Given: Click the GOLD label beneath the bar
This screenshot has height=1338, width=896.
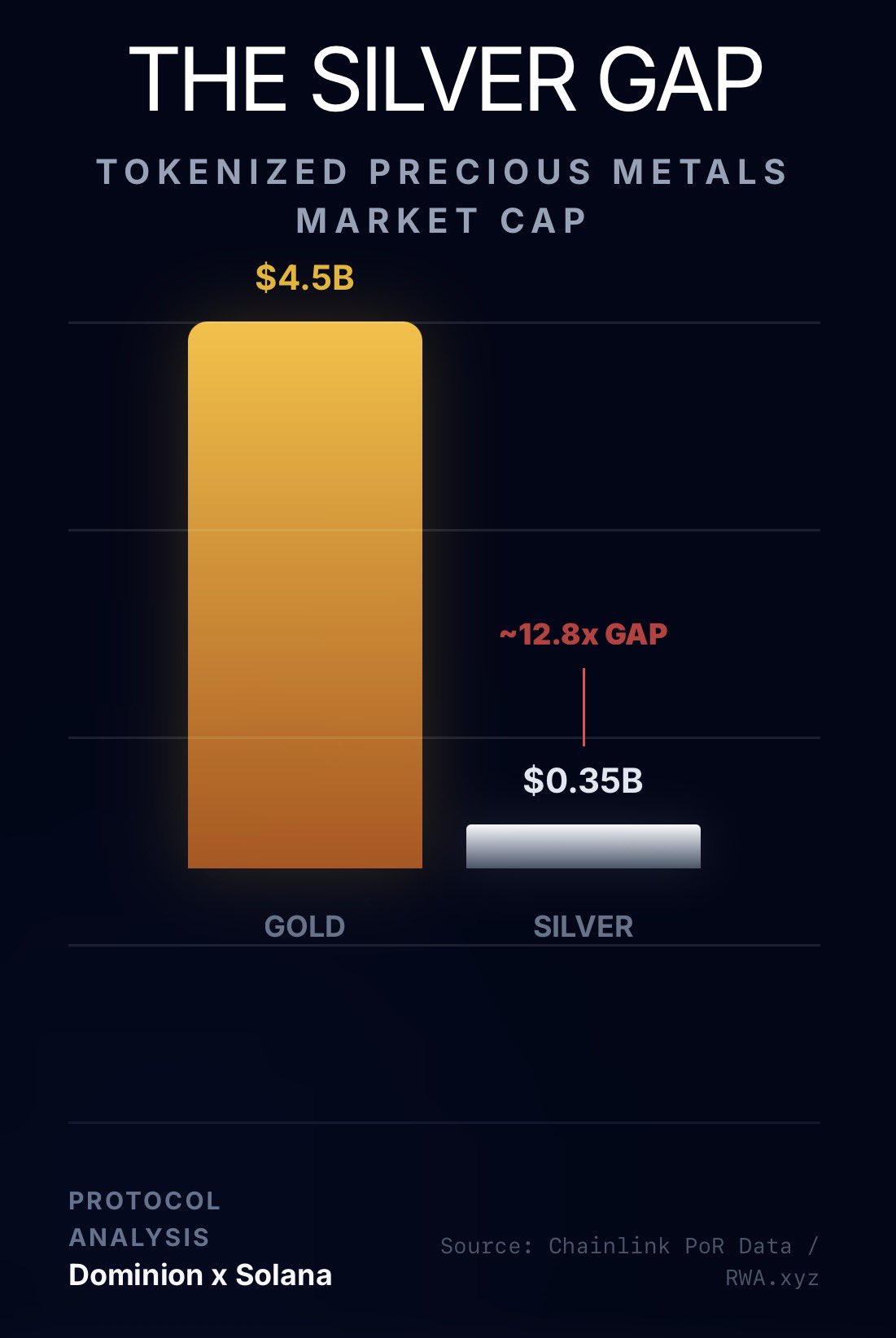Looking at the screenshot, I should click(x=305, y=926).
